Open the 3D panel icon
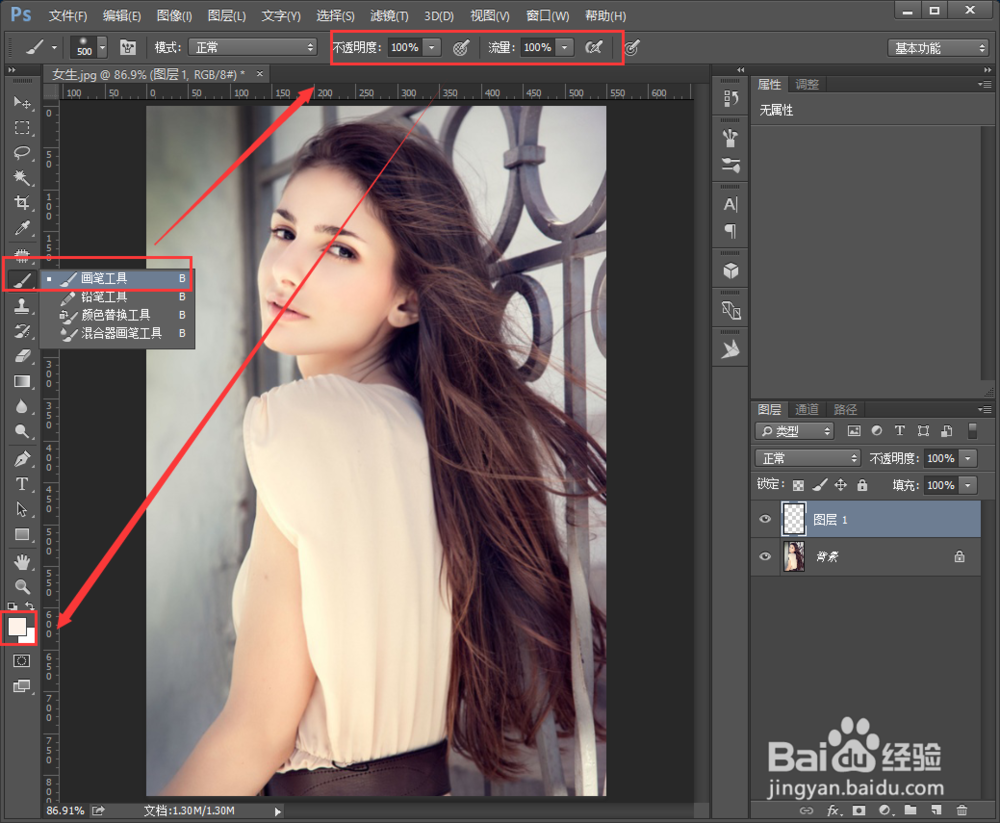 731,271
